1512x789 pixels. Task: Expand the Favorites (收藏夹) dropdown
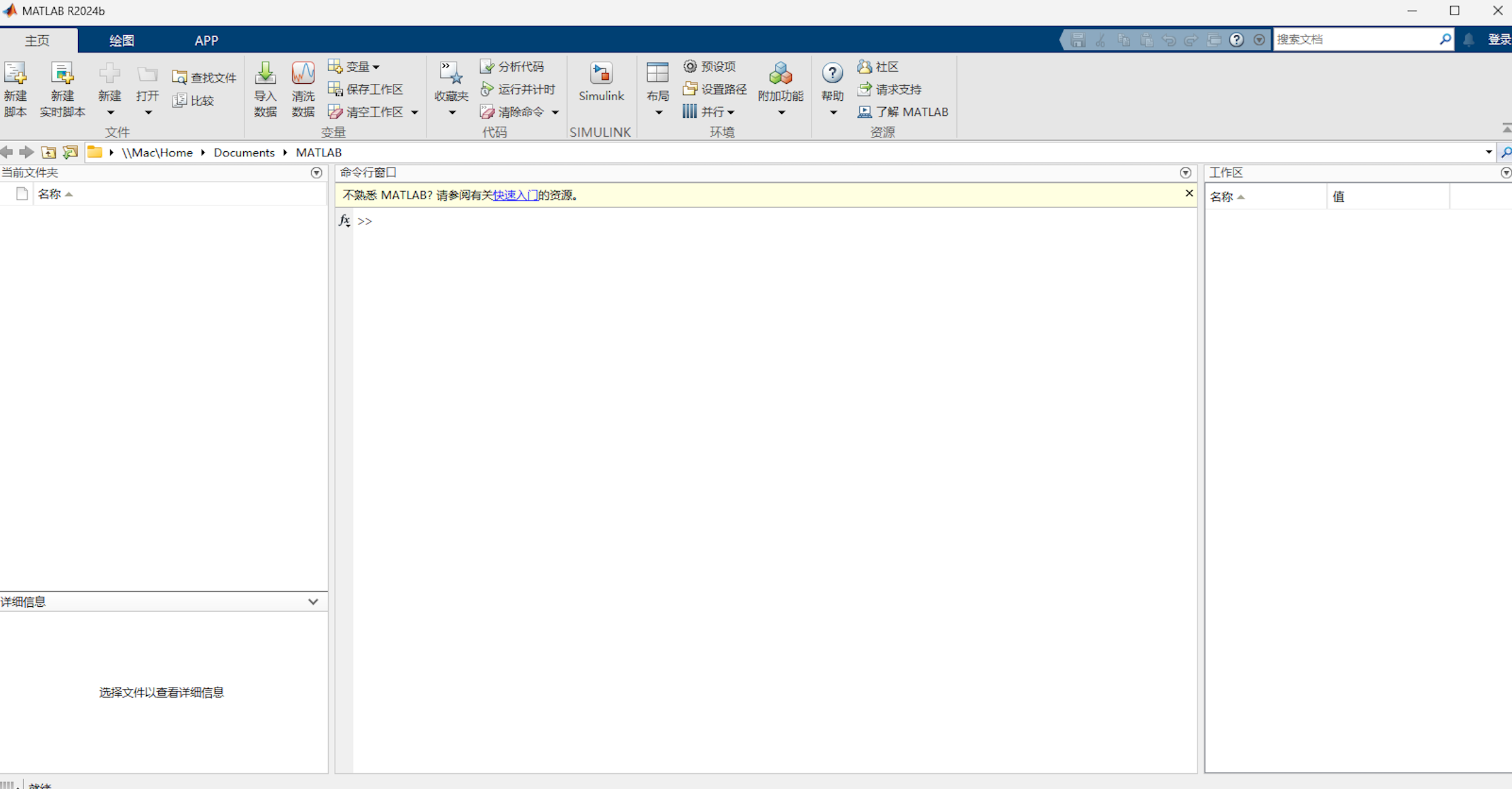452,112
